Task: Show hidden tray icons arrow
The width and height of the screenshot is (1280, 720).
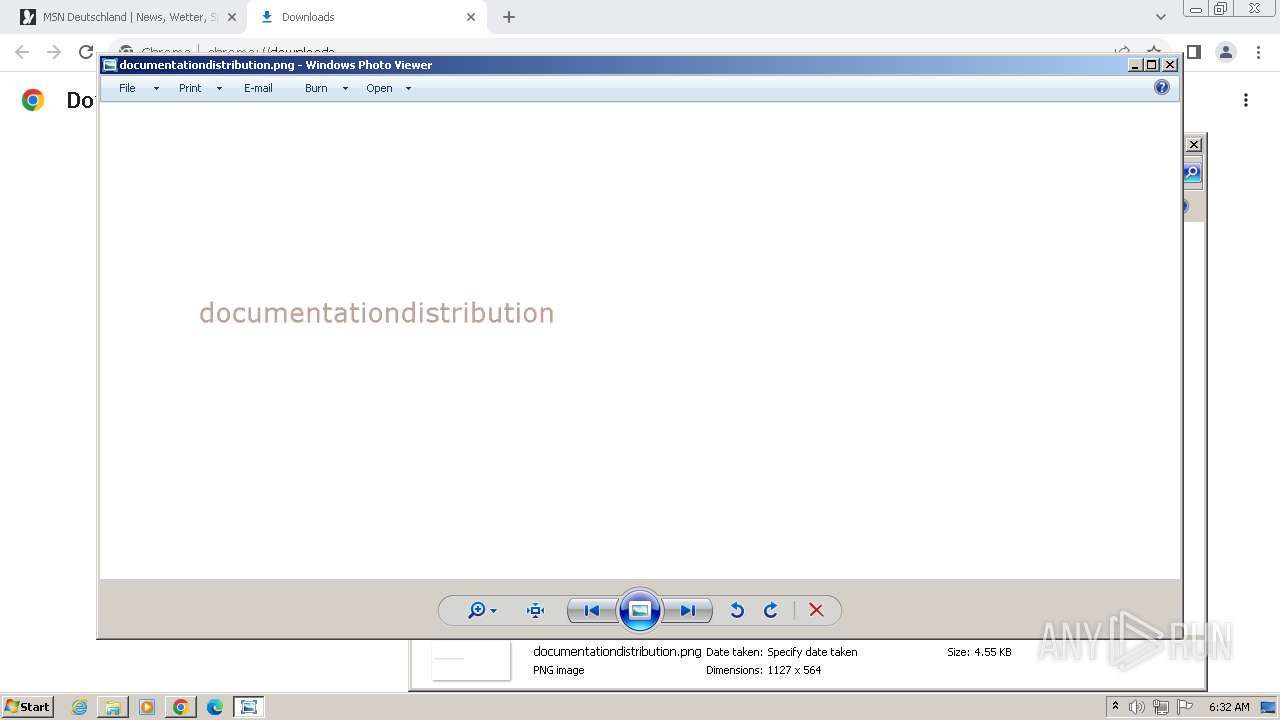Action: (1115, 707)
